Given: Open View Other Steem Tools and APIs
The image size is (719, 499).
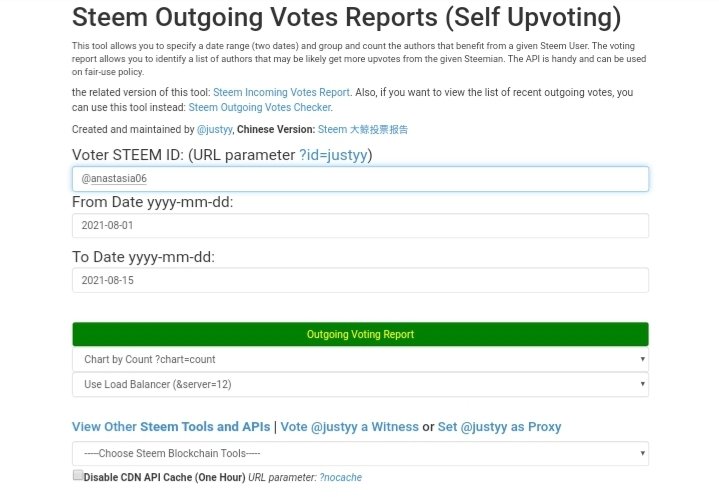Looking at the screenshot, I should 171,427.
